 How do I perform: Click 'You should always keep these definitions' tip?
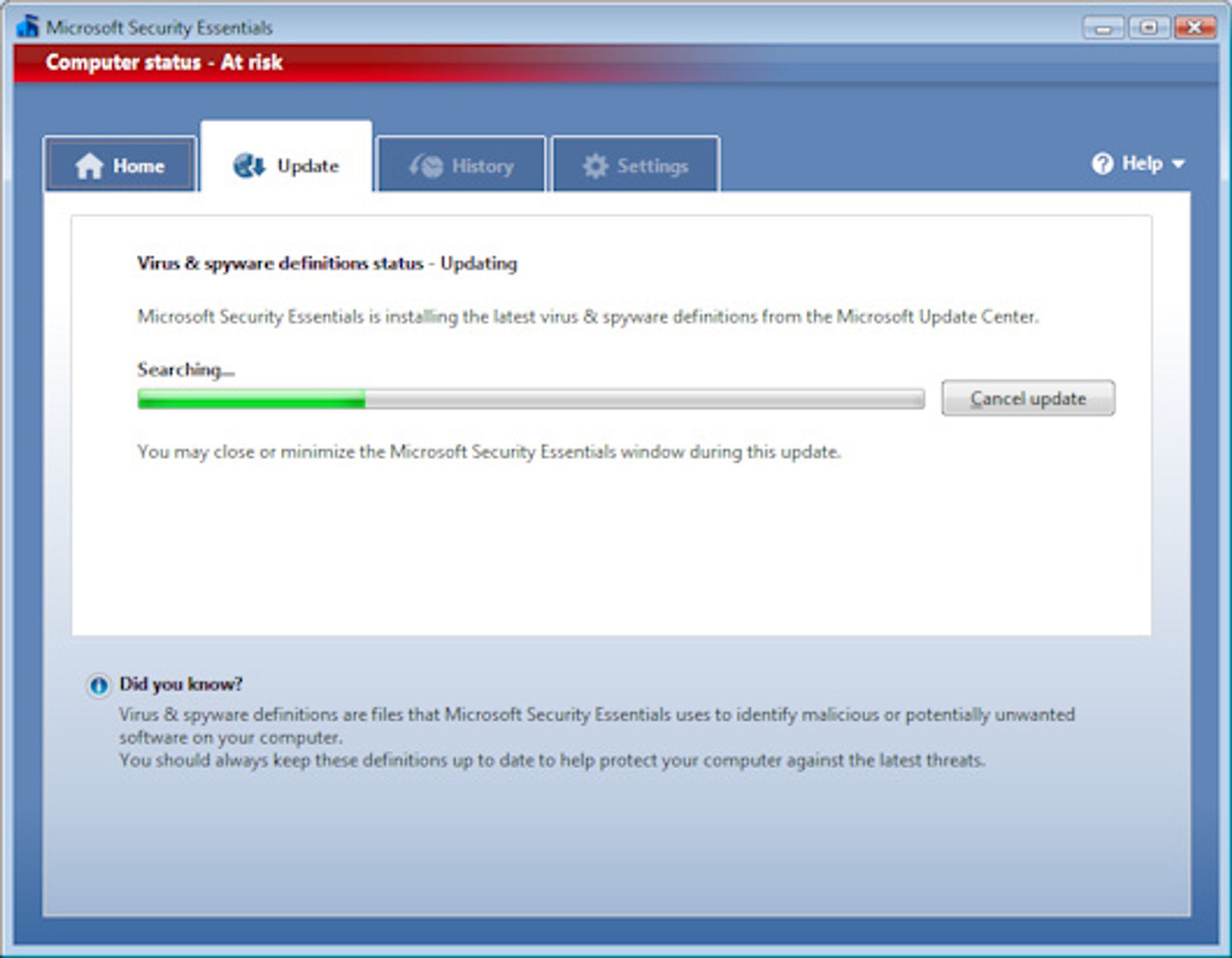552,760
